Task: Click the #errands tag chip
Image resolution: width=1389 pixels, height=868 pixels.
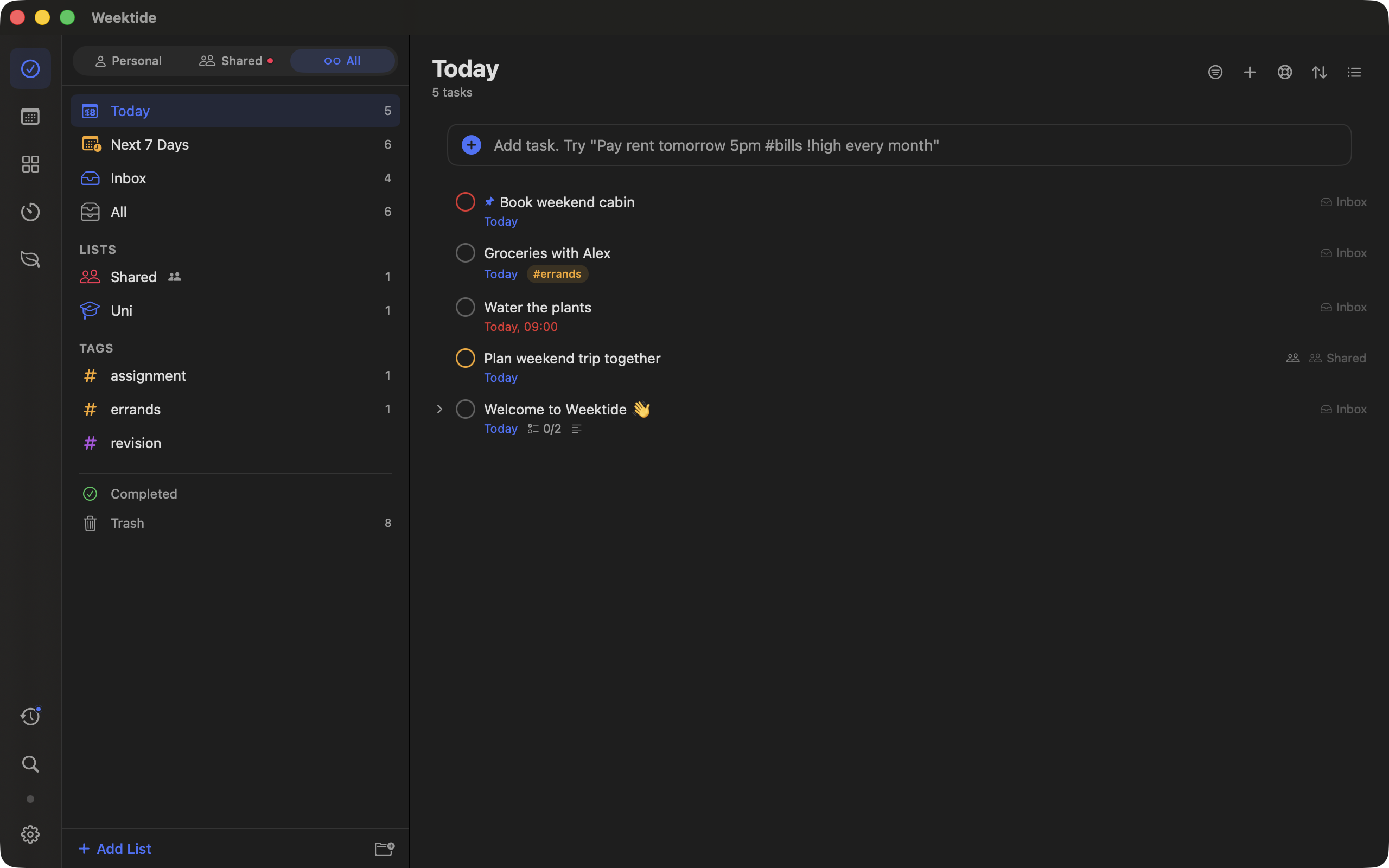Action: 557,274
